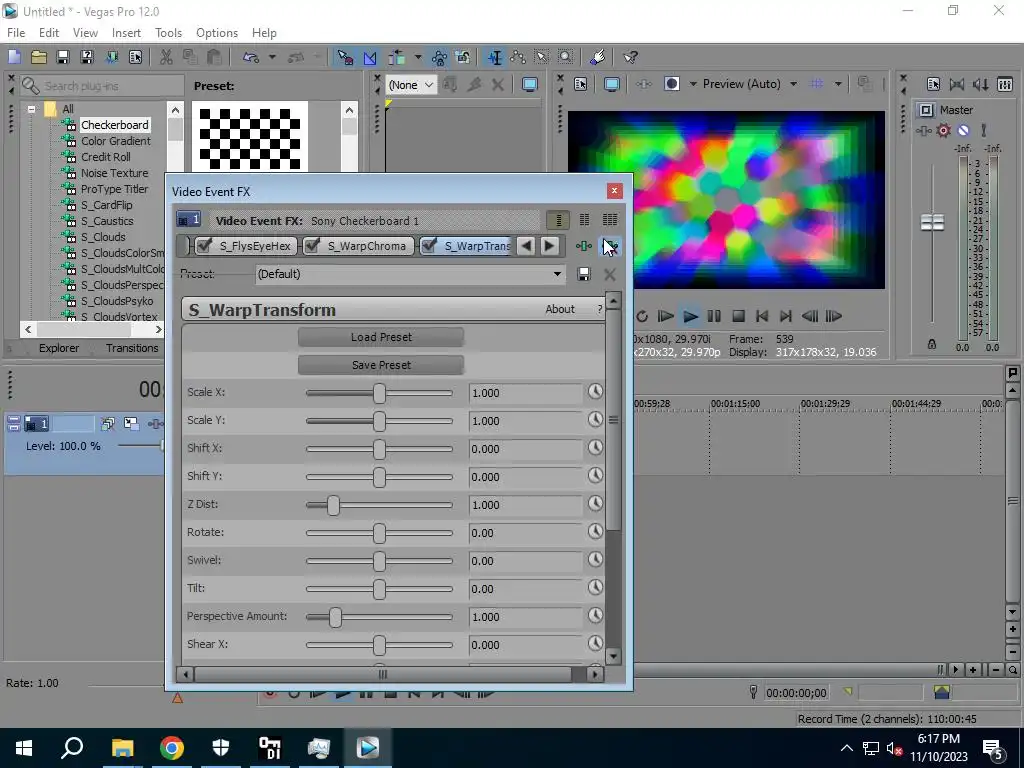This screenshot has height=768, width=1024.
Task: Click the Render As toolbar icon
Action: point(112,57)
